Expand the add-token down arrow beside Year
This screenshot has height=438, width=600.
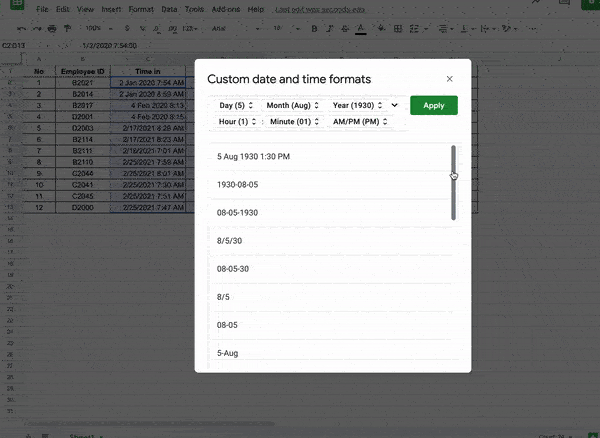click(394, 105)
